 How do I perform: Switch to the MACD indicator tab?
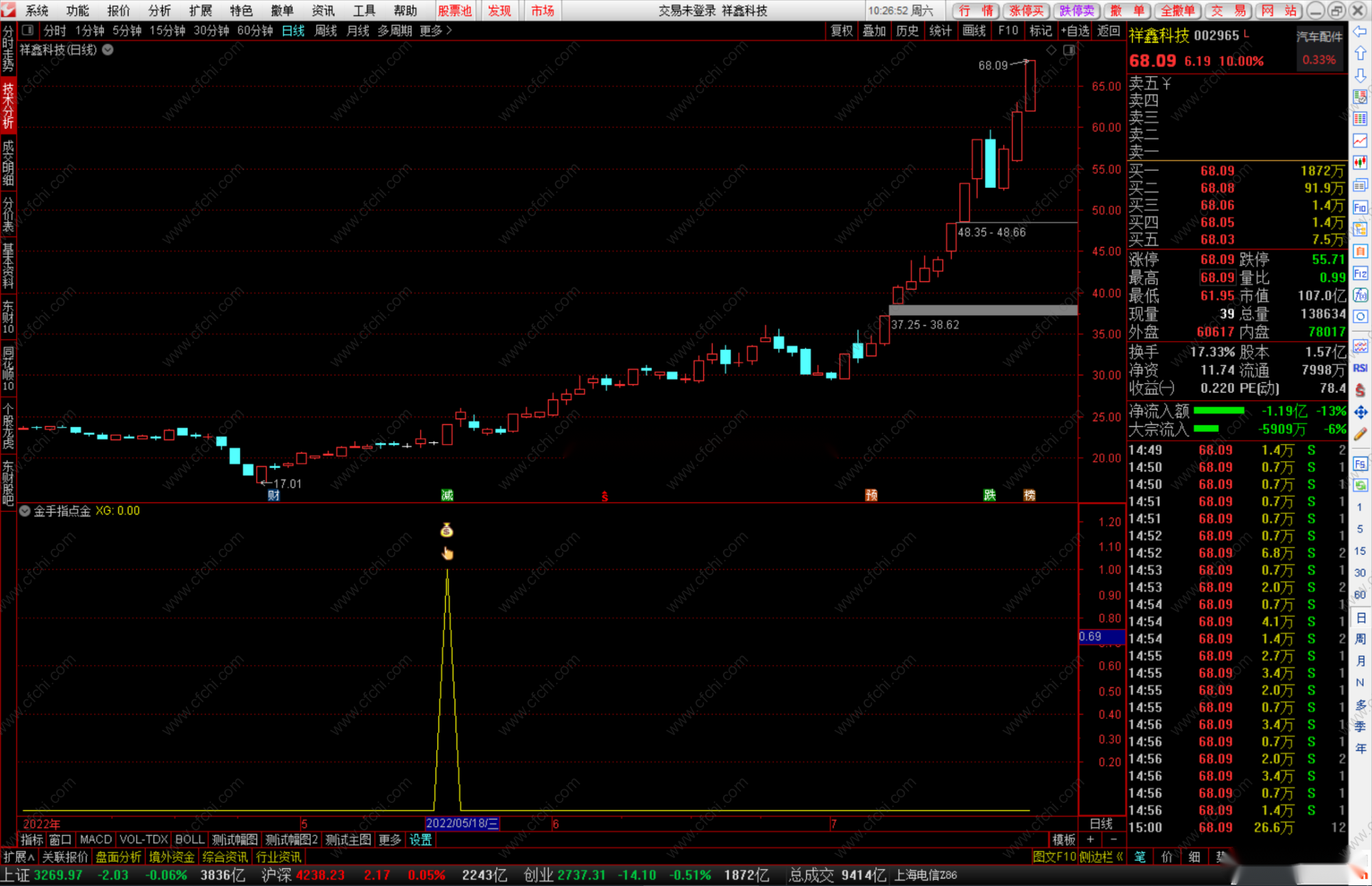(95, 839)
